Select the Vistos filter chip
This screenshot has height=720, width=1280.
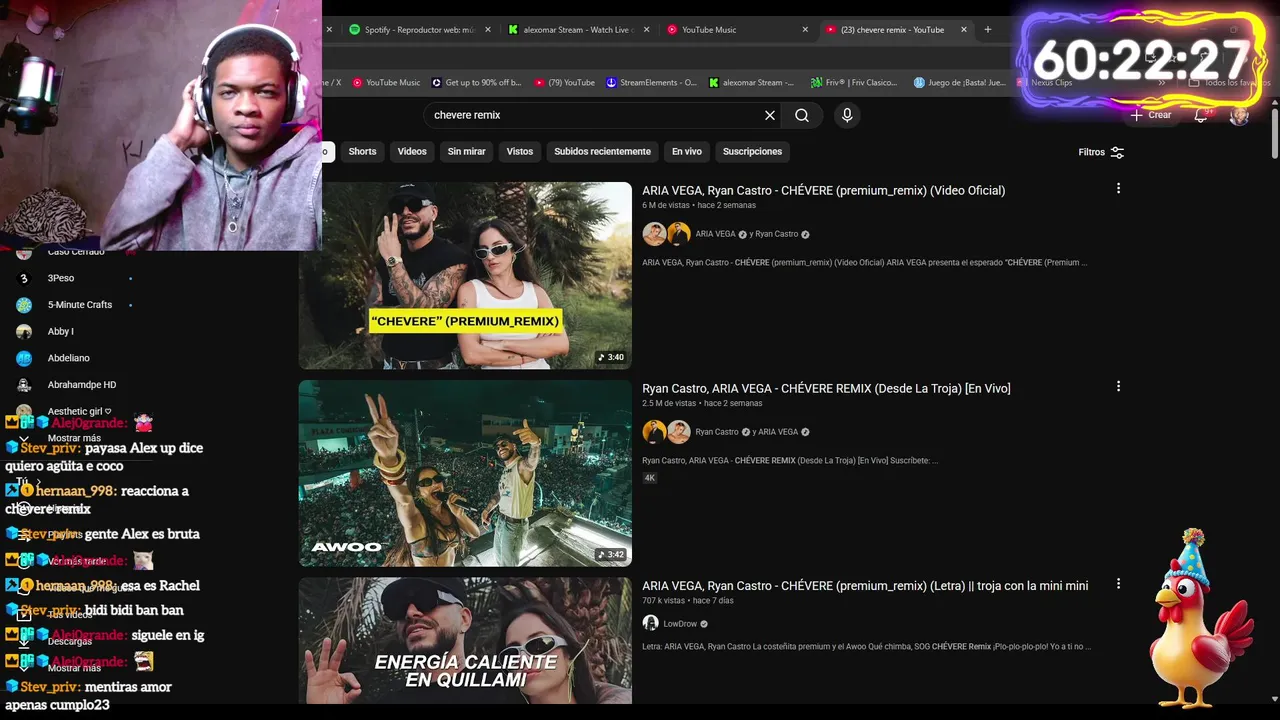tap(520, 152)
